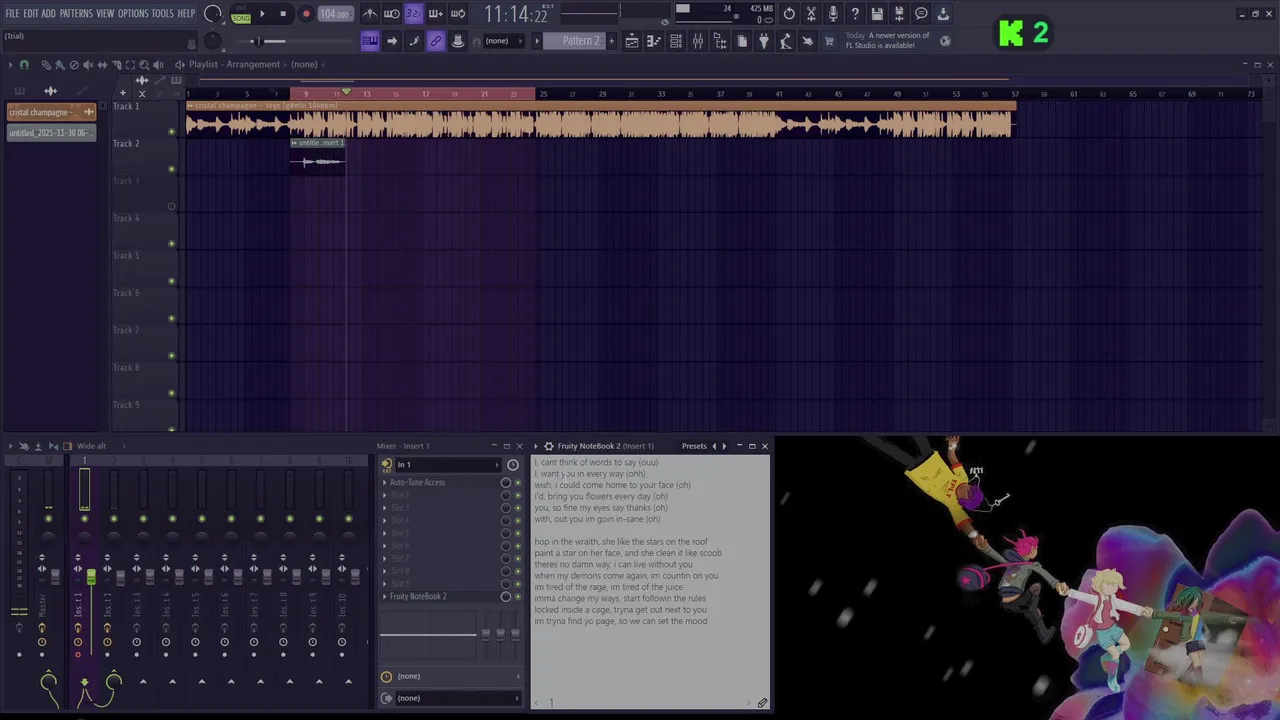Click the speech bubble chat icon

click(x=921, y=14)
